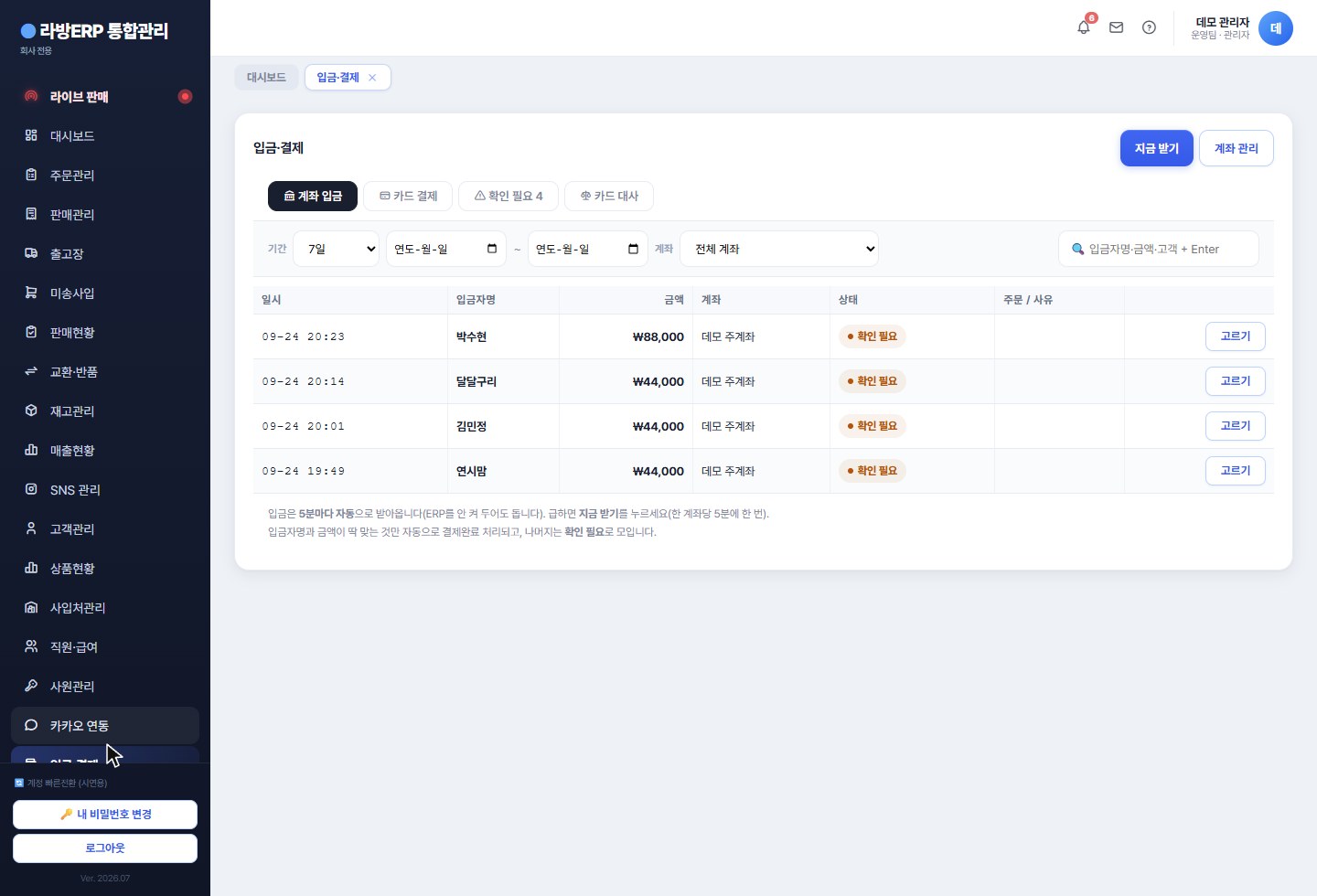Click 내 비밀번호 변경 button
The height and width of the screenshot is (896, 1317).
(x=105, y=815)
